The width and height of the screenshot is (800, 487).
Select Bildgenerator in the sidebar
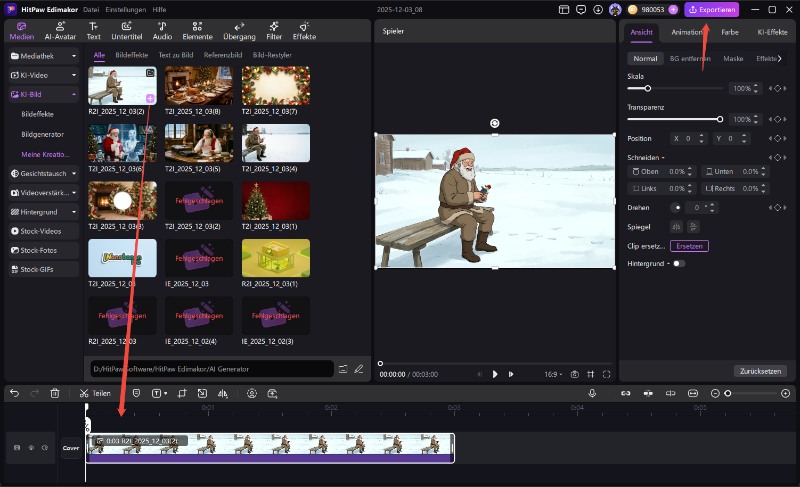point(42,135)
